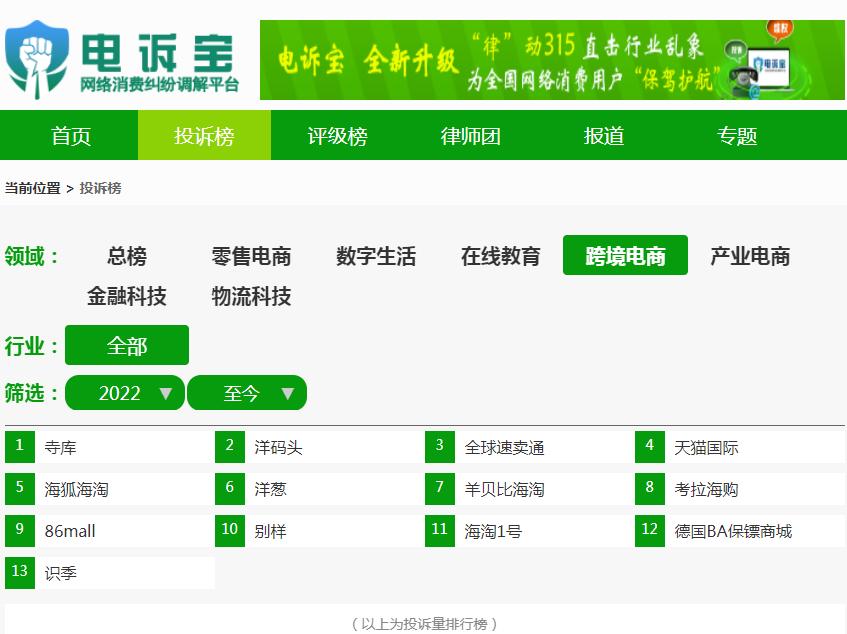Viewport: 847px width, 634px height.
Task: Click the orange 维权 speech bubble in banner
Action: tap(779, 27)
